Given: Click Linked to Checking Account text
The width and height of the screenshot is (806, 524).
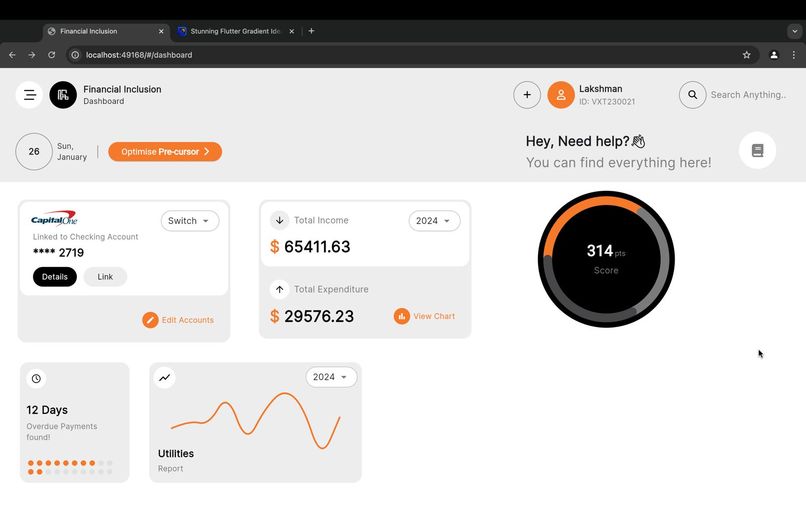Looking at the screenshot, I should [85, 237].
